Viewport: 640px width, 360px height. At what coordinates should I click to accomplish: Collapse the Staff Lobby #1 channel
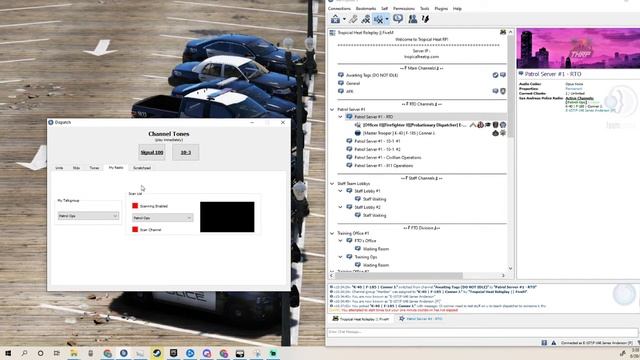click(x=340, y=191)
